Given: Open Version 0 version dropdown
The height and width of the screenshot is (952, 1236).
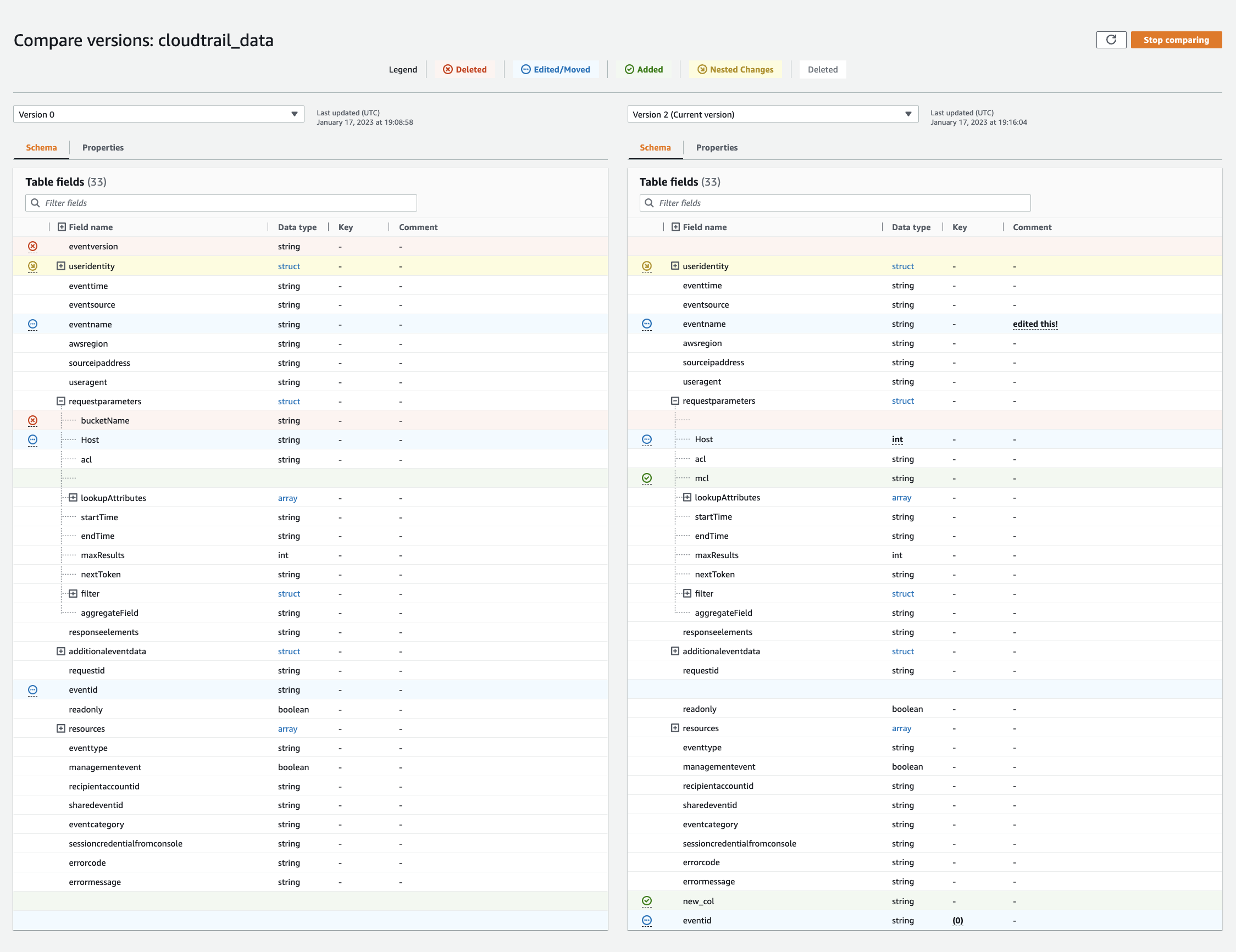Looking at the screenshot, I should click(158, 114).
